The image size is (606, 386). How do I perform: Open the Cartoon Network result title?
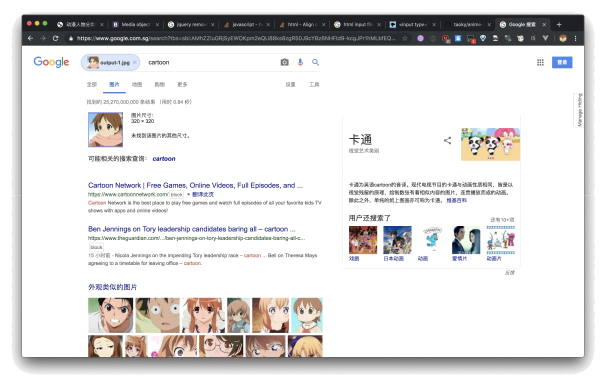pyautogui.click(x=195, y=185)
